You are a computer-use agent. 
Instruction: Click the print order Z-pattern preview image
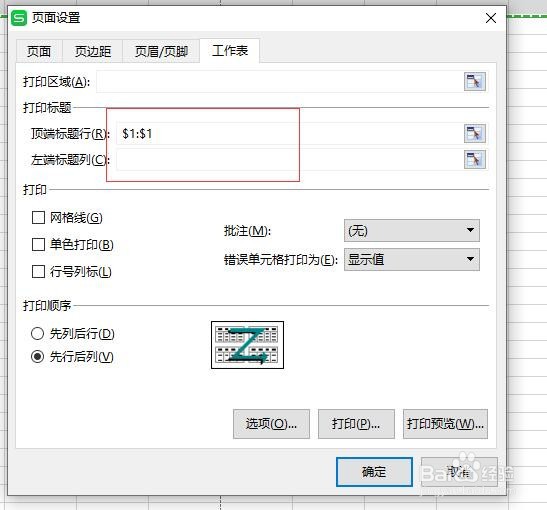click(x=247, y=345)
